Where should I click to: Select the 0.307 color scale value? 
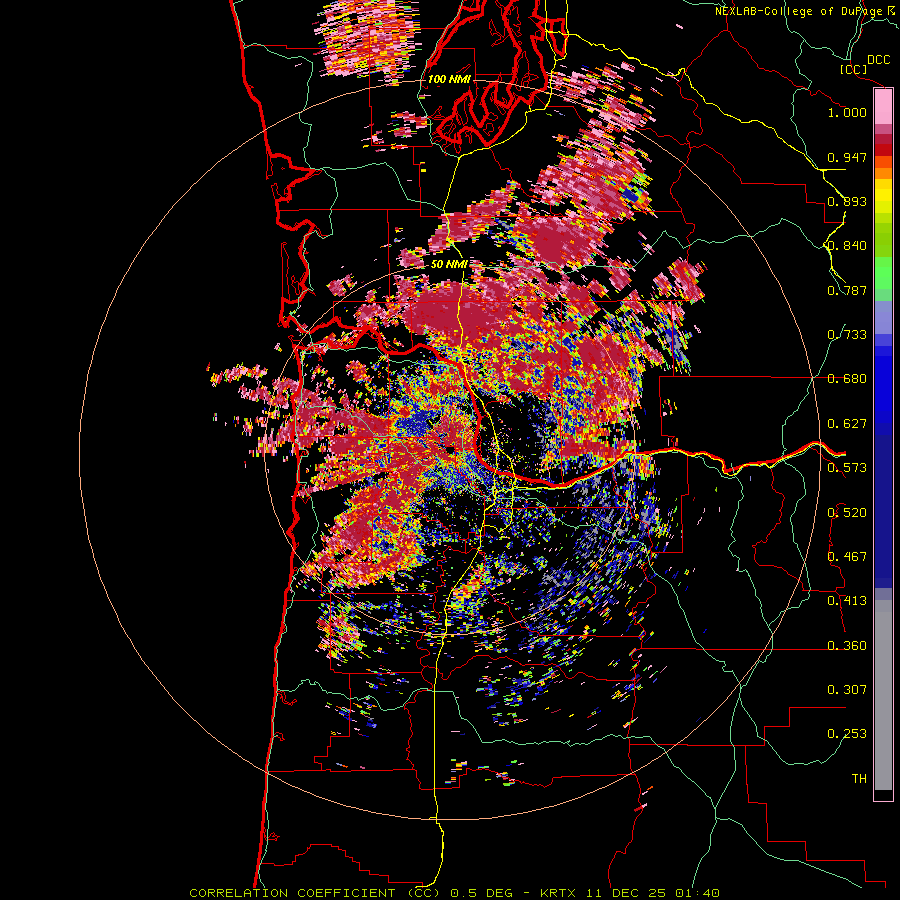coord(847,690)
